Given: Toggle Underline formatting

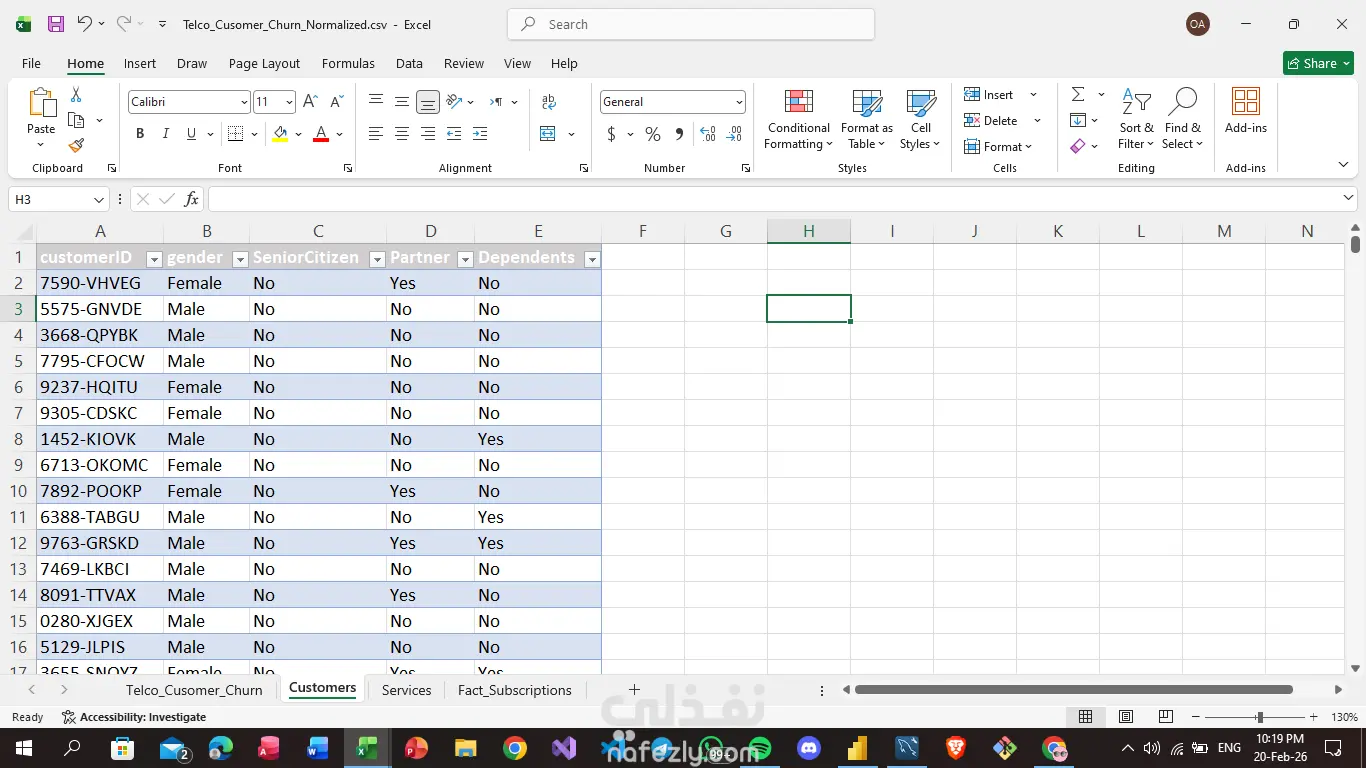Looking at the screenshot, I should [x=191, y=134].
